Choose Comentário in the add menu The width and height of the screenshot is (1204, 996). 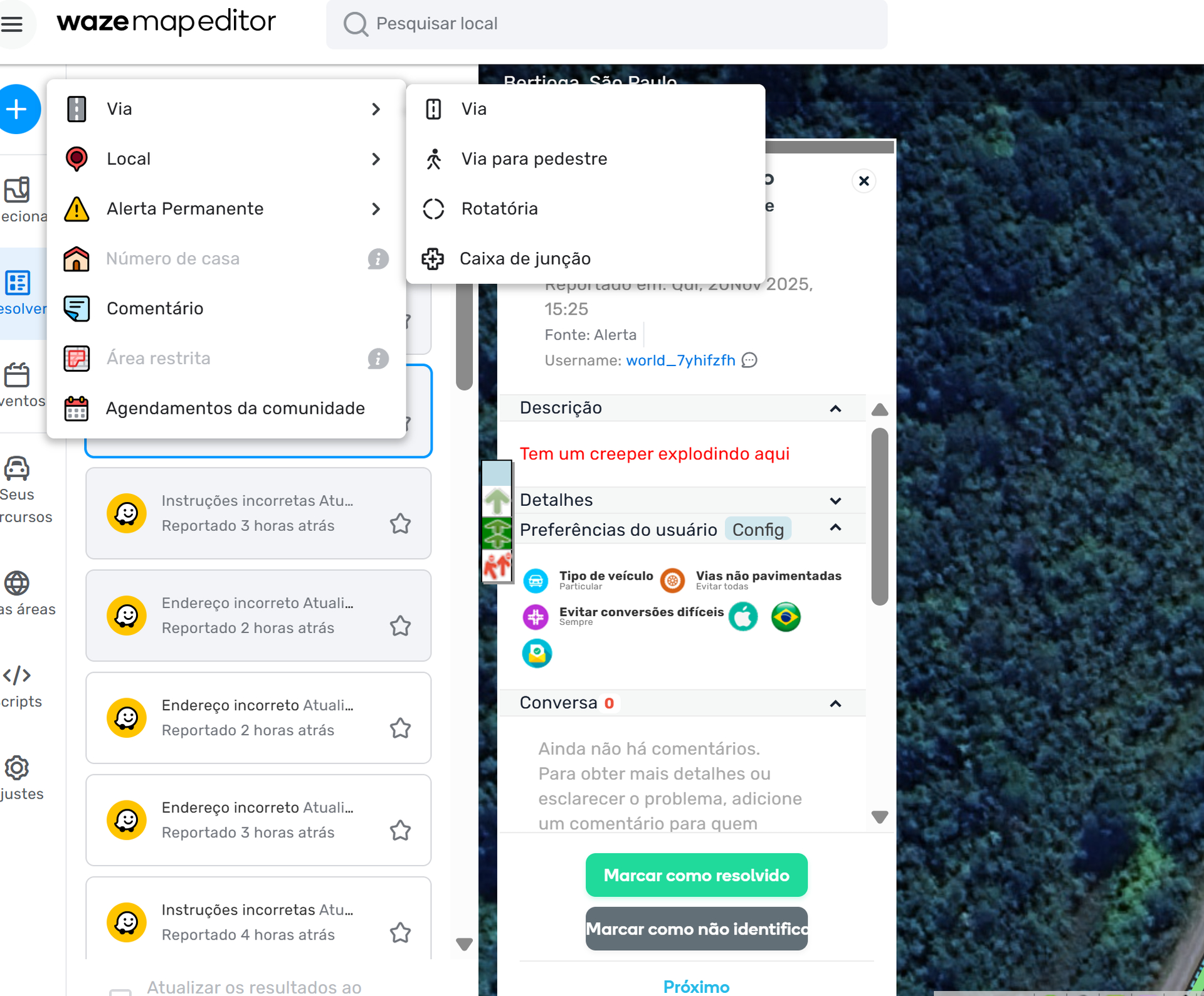(155, 308)
